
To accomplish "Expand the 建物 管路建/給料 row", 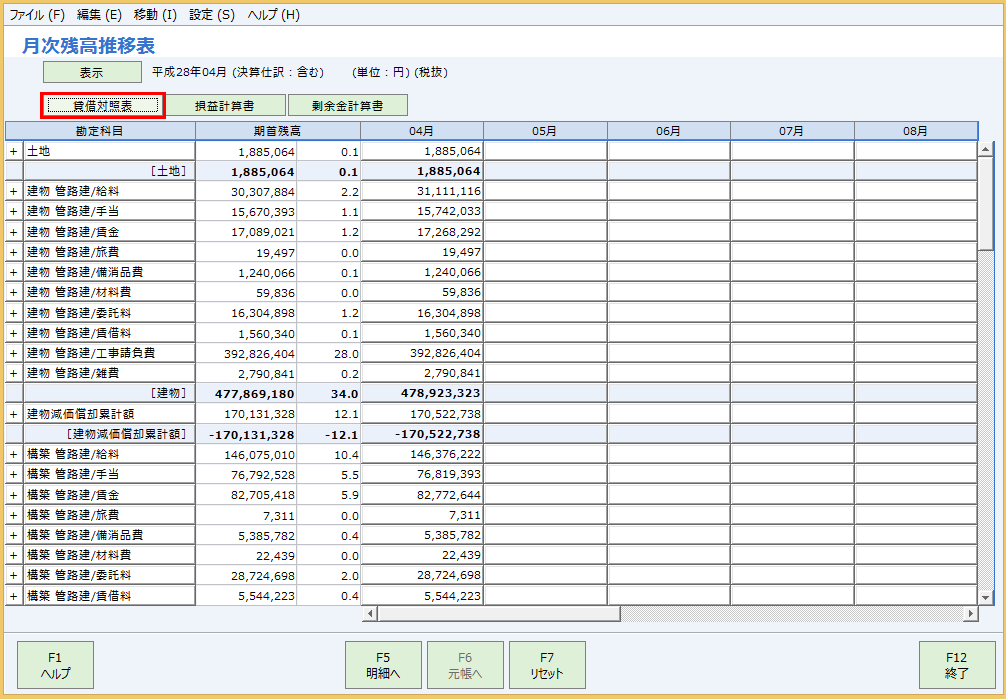I will (x=11, y=191).
